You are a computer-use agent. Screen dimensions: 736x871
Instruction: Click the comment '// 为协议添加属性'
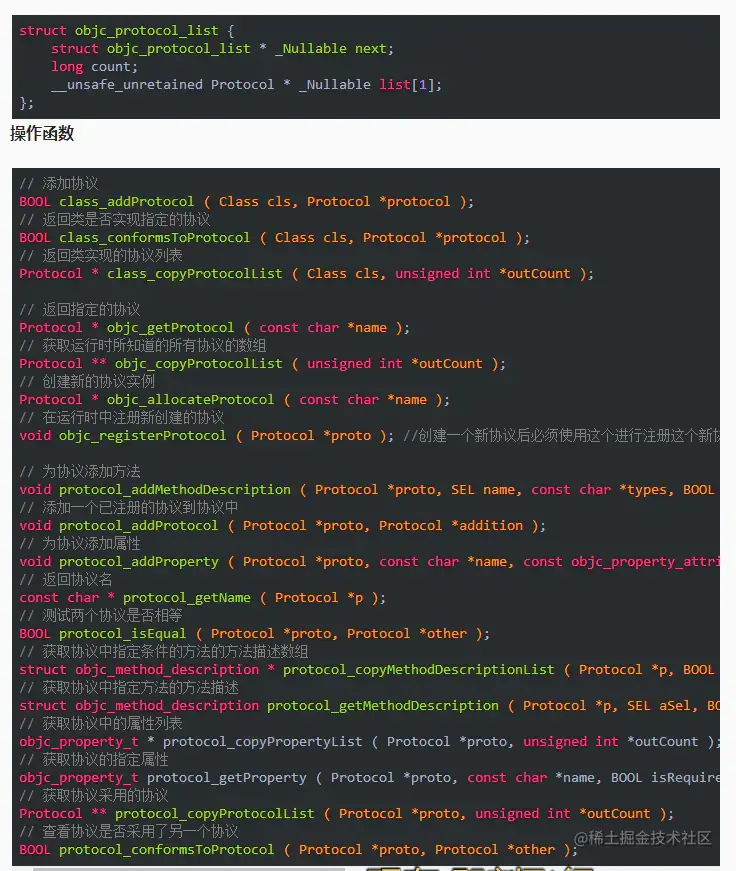point(79,544)
